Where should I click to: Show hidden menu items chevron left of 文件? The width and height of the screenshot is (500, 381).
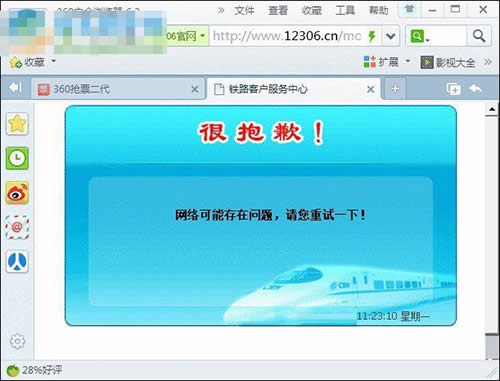221,10
